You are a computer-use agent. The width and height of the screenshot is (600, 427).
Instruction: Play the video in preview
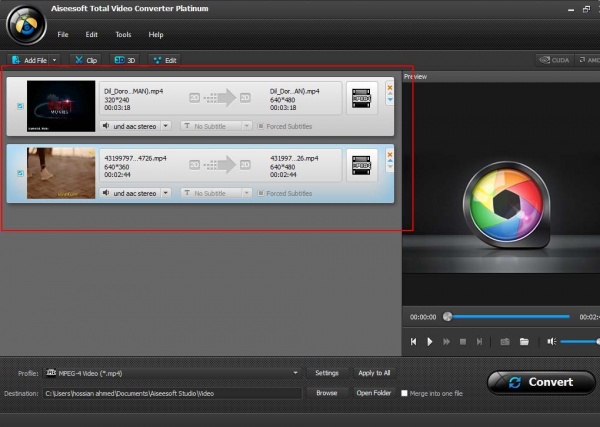coord(430,342)
